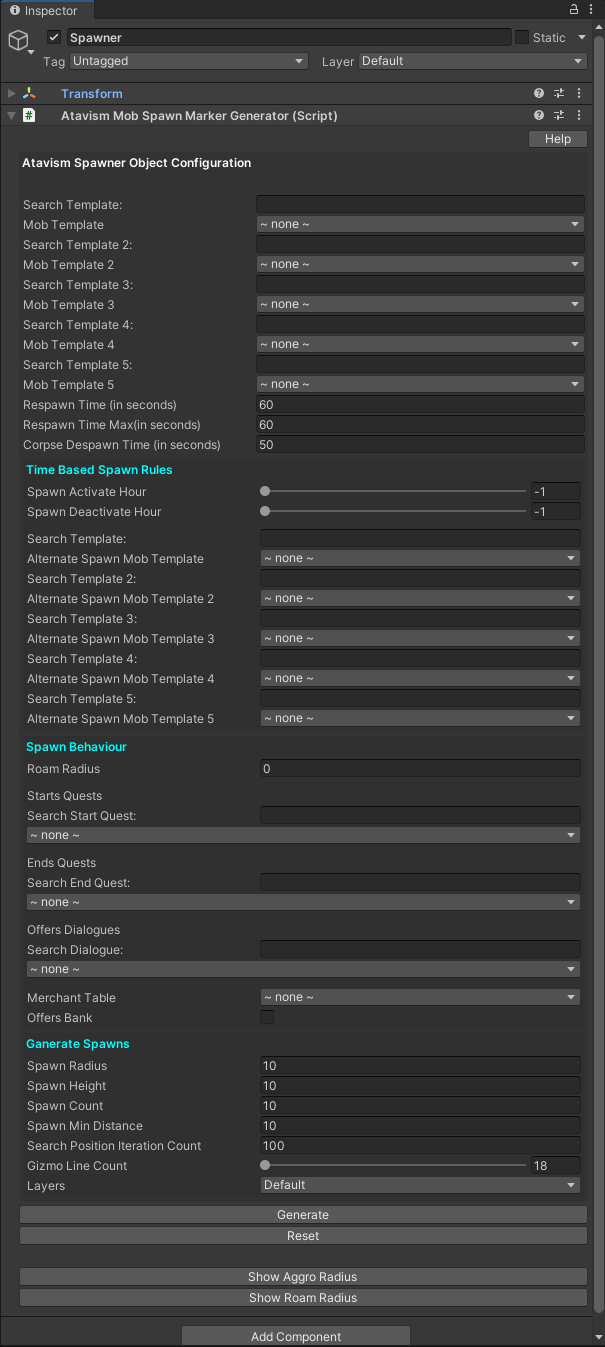Click the Inspector lock icon
The height and width of the screenshot is (1347, 605).
click(574, 9)
